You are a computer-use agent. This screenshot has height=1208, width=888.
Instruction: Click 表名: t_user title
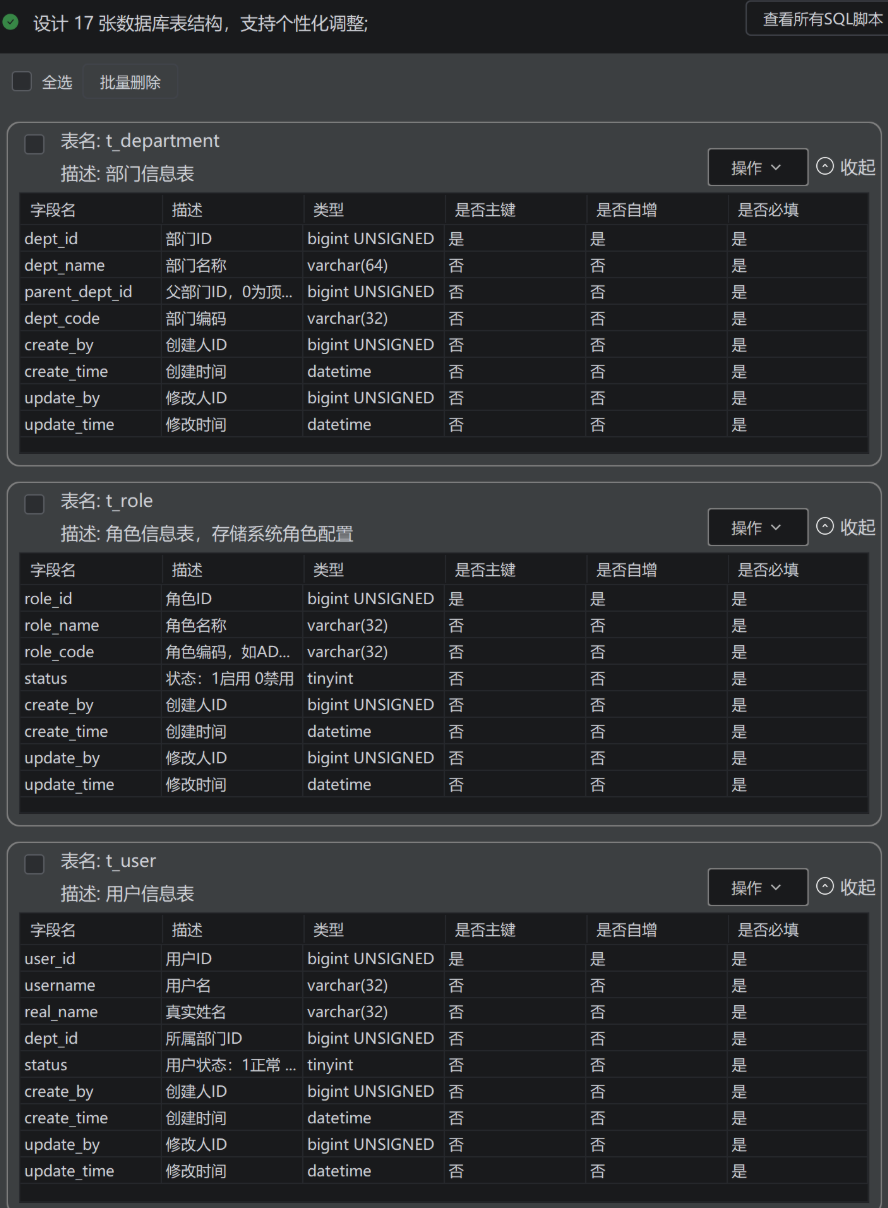[x=108, y=861]
